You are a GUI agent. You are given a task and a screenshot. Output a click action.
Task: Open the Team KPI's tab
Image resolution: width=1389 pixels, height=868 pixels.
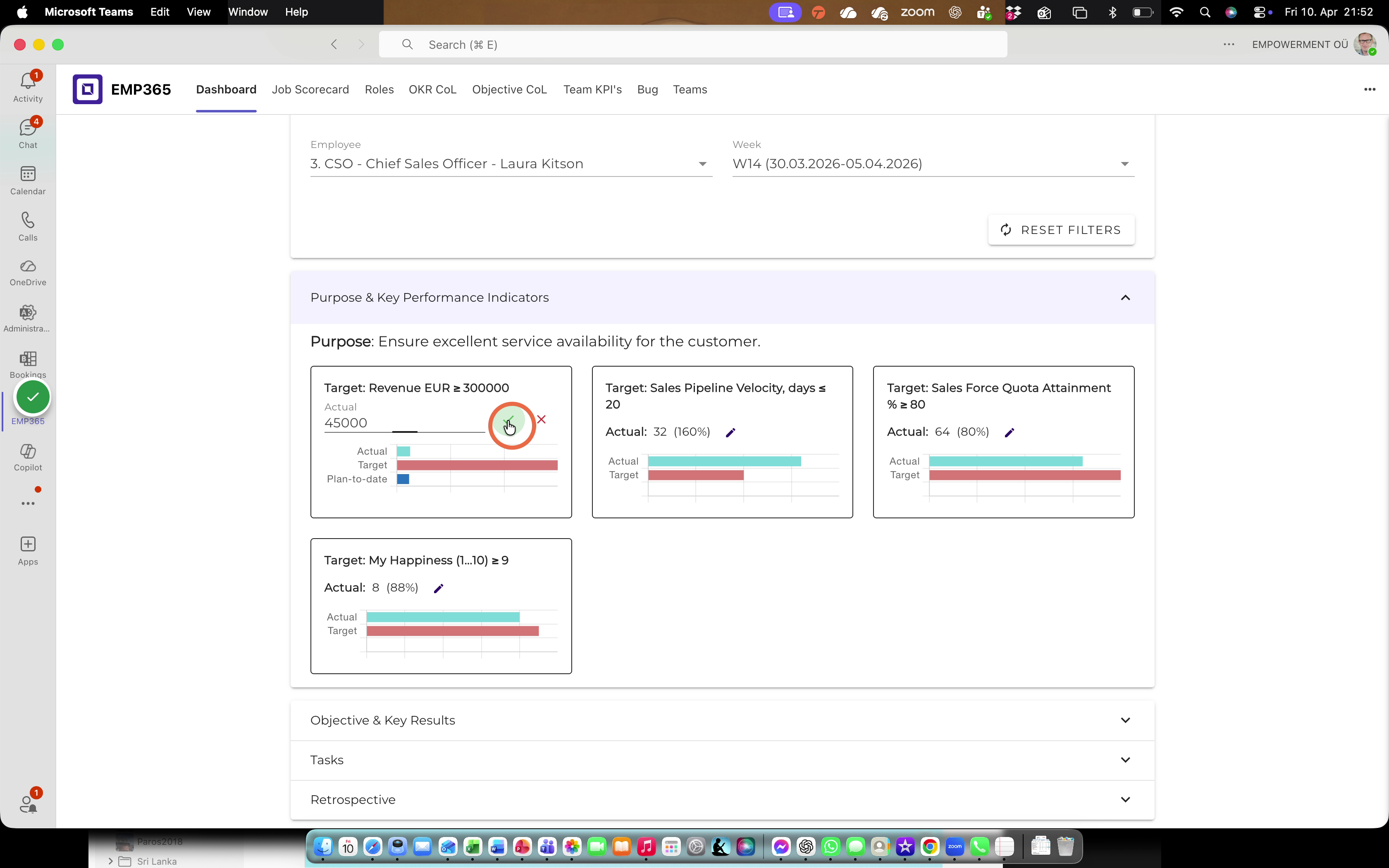pos(592,90)
